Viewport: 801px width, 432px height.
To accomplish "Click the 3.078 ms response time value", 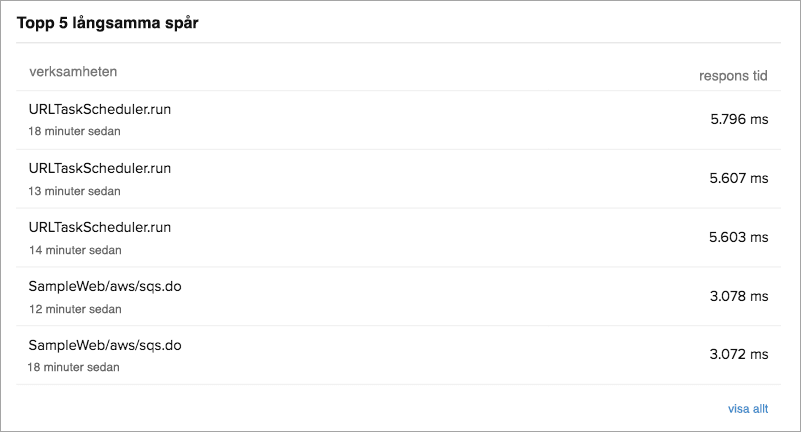I will [x=739, y=296].
